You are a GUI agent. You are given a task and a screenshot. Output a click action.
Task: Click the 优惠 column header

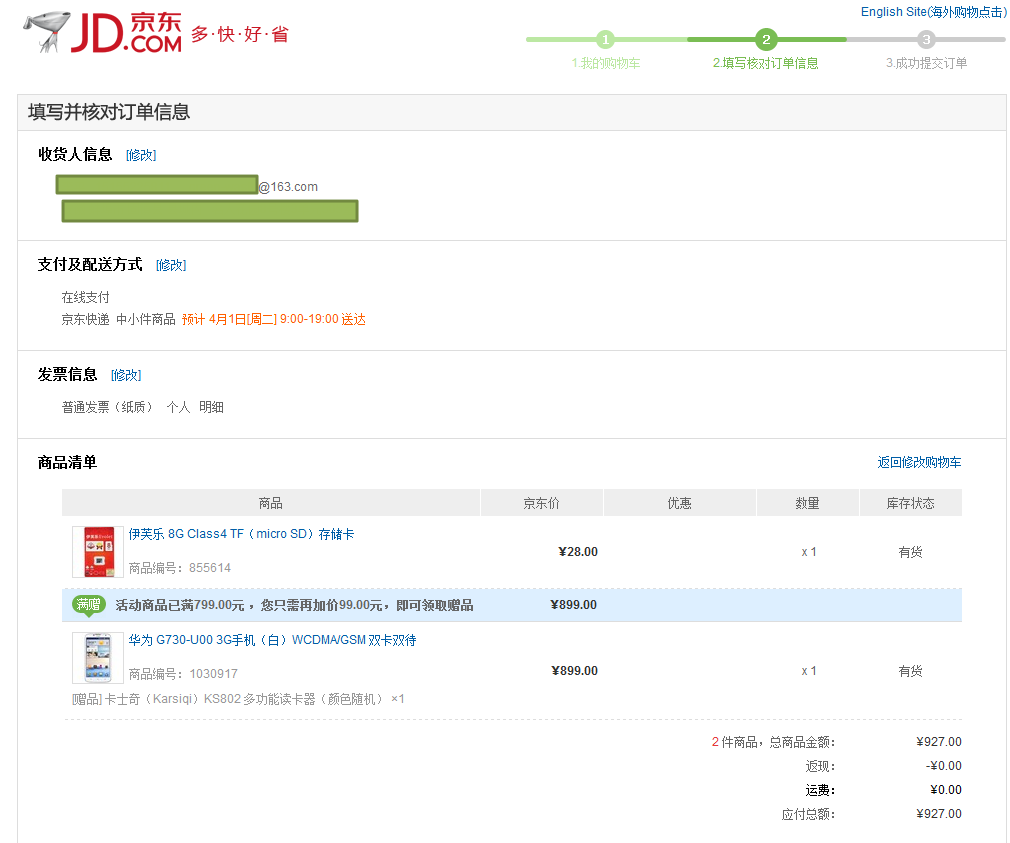(680, 503)
